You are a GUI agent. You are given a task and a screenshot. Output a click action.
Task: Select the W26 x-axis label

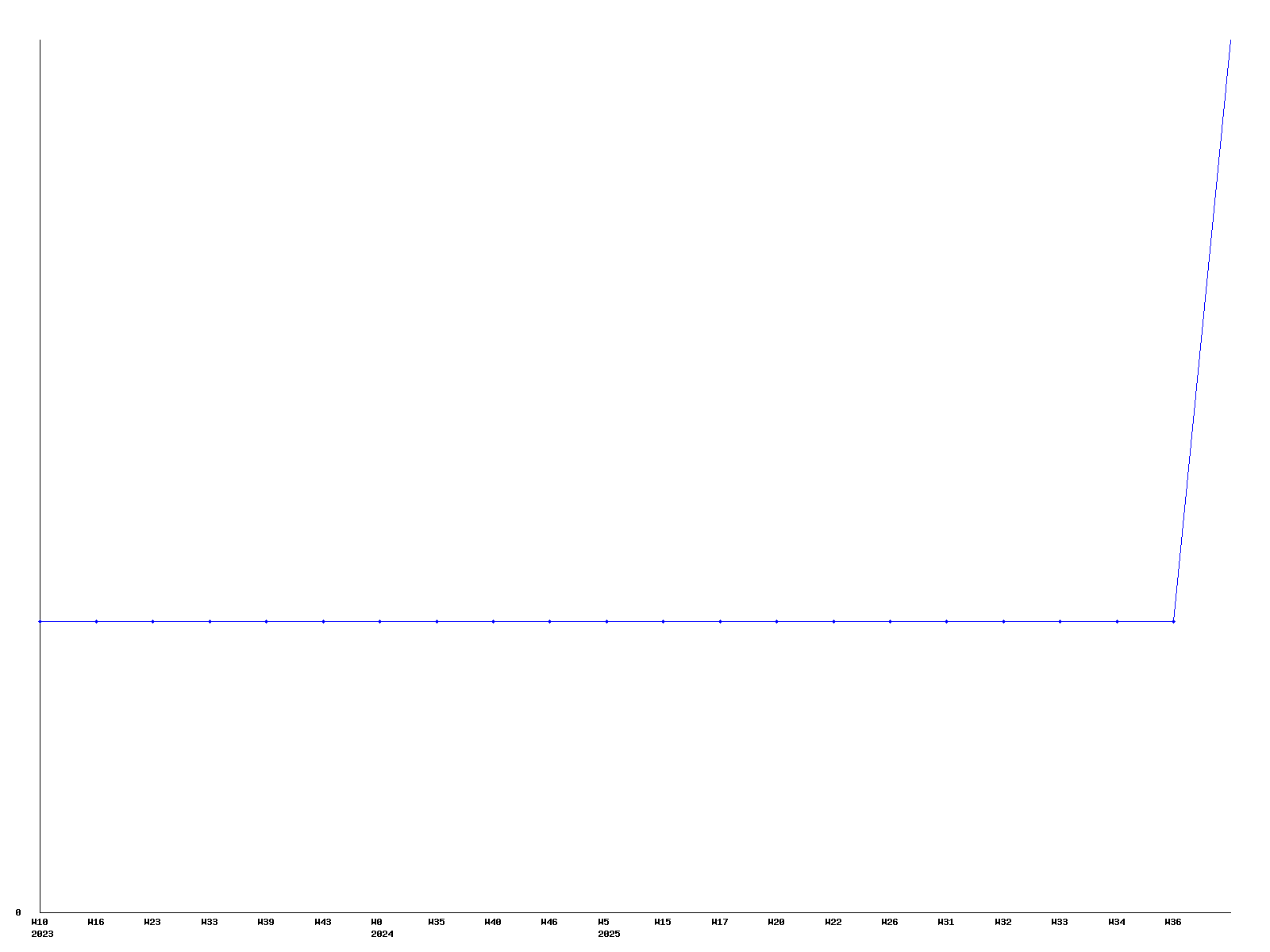(x=890, y=922)
